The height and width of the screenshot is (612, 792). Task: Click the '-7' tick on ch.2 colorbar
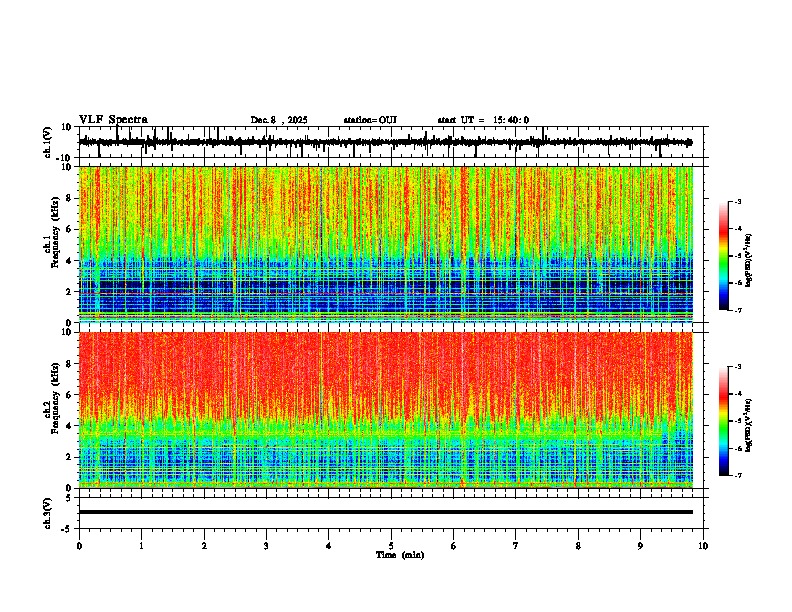[x=738, y=476]
